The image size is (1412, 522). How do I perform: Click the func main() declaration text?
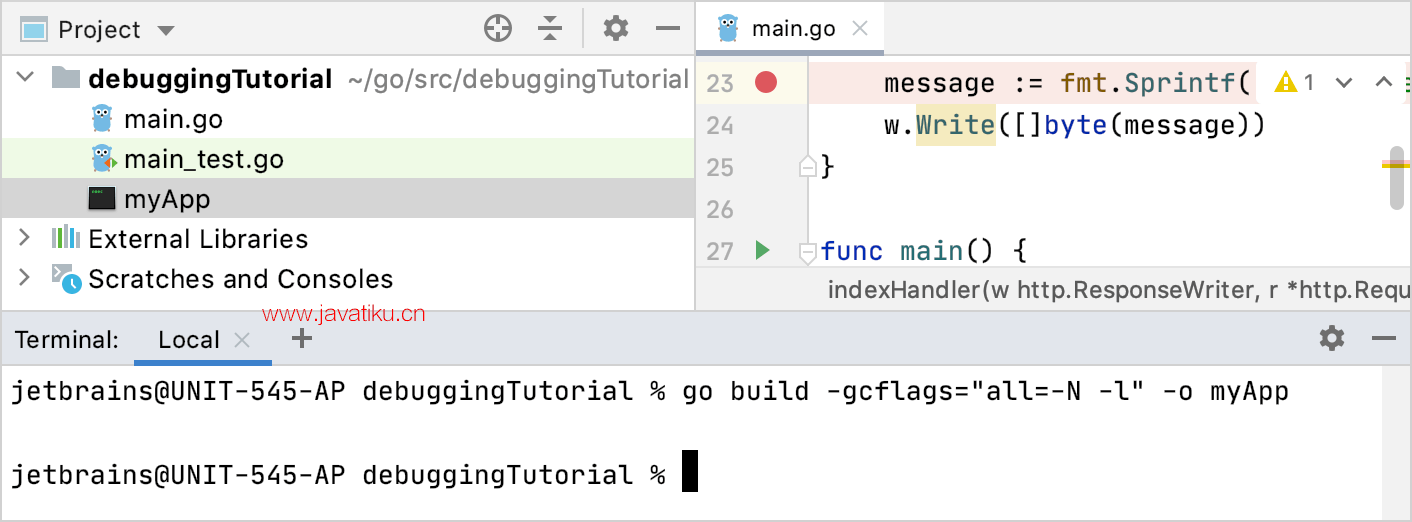tap(924, 251)
